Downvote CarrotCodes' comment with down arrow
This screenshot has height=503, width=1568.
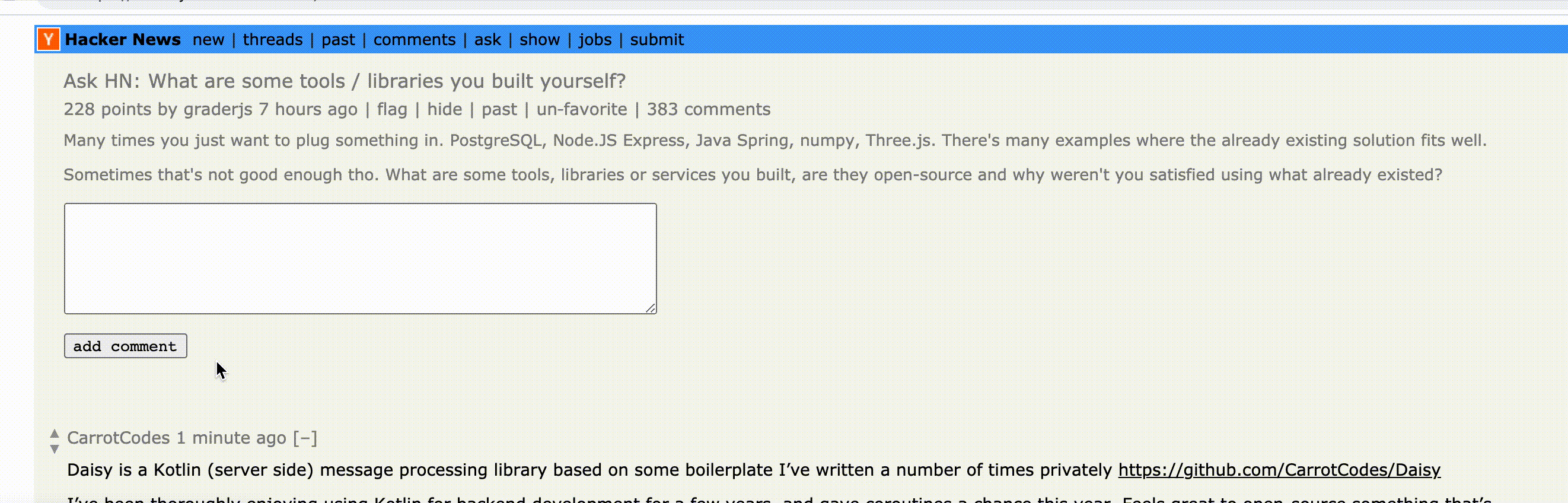pyautogui.click(x=54, y=450)
